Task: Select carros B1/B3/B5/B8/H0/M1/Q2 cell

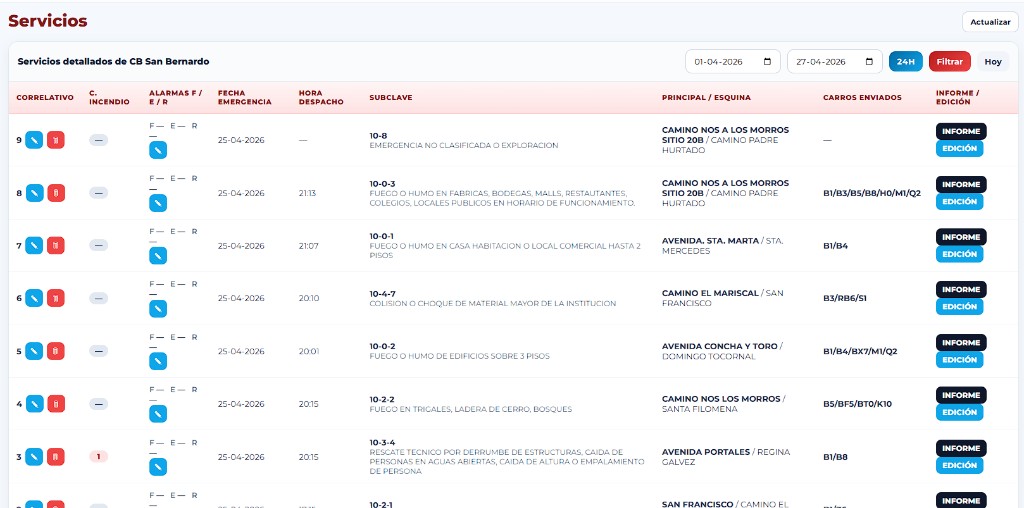Action: pos(872,193)
